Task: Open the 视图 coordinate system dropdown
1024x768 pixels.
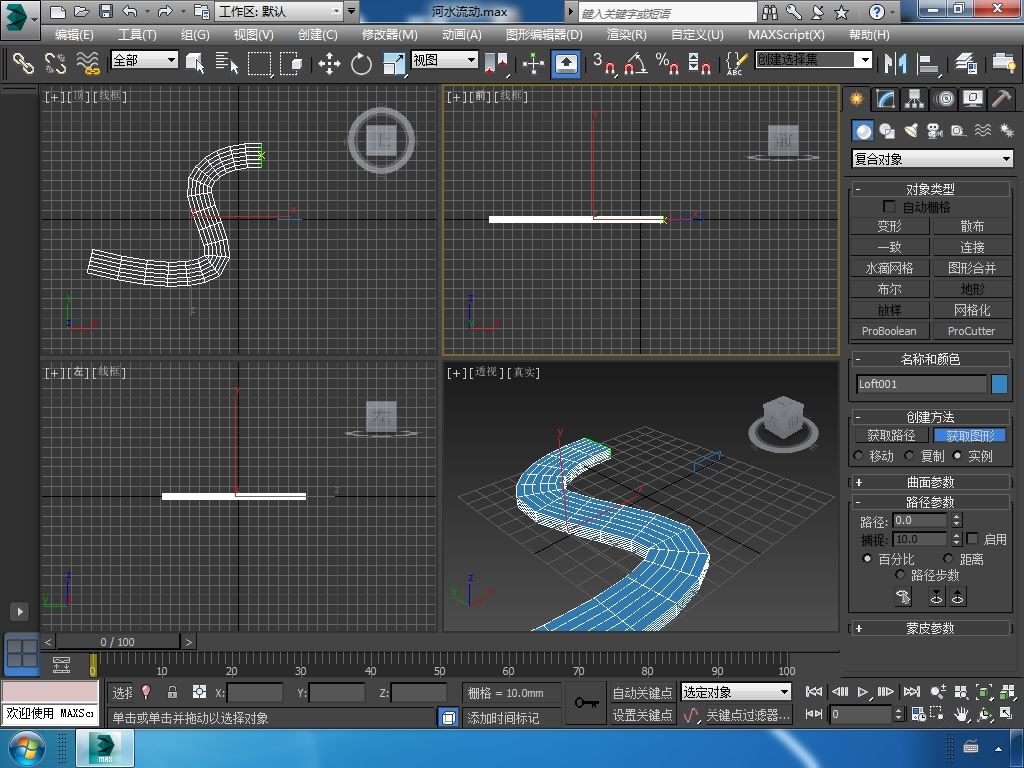Action: pos(445,60)
